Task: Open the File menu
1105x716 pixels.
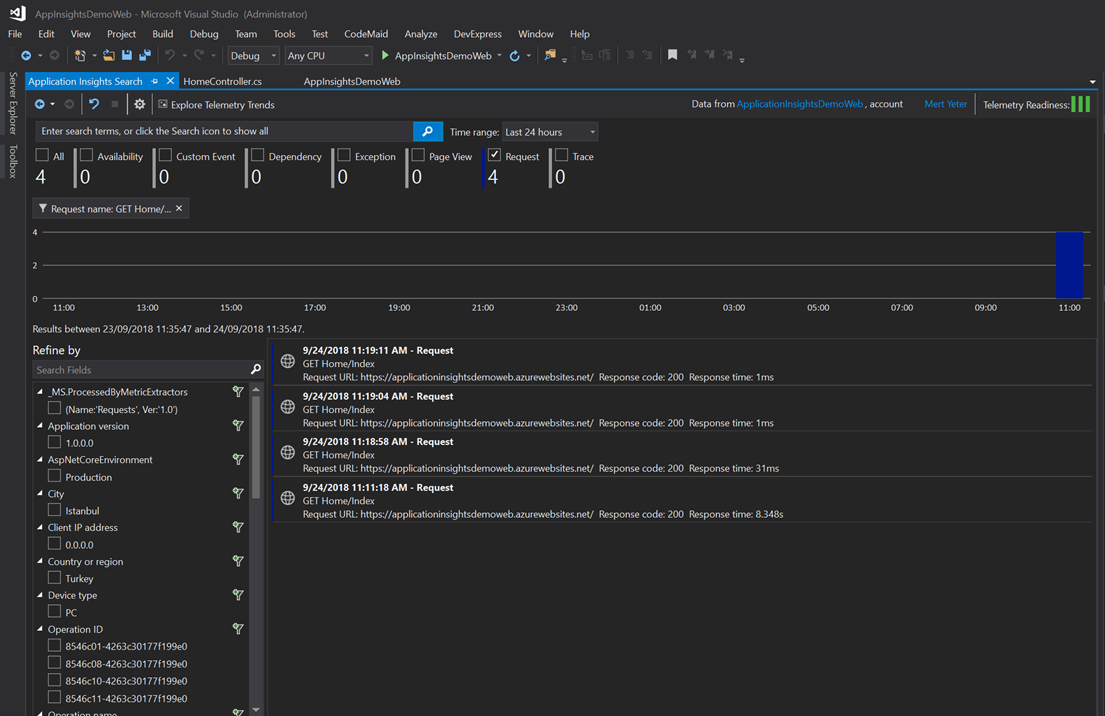Action: [15, 34]
